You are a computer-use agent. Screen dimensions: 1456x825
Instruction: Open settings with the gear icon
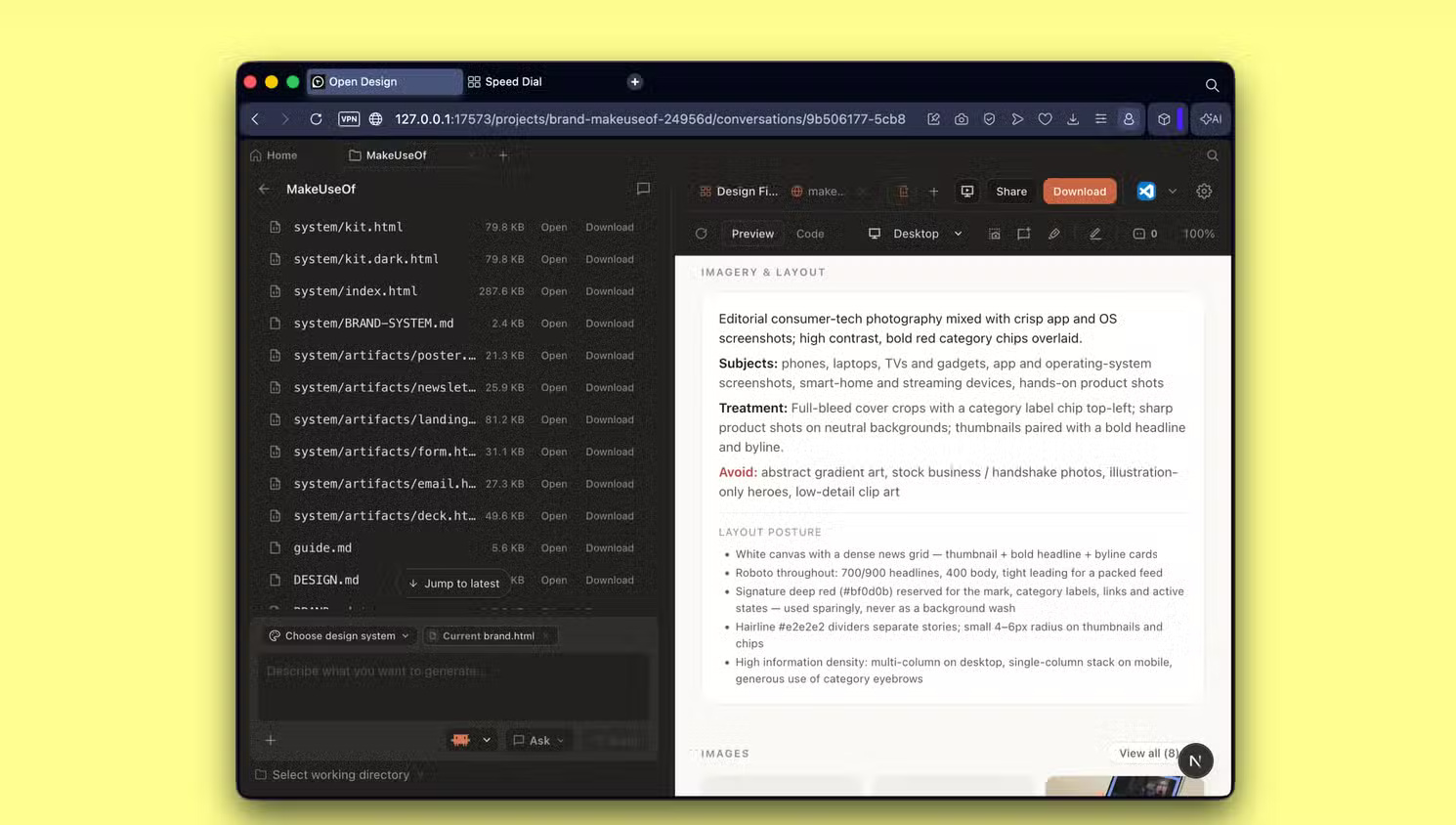1204,192
